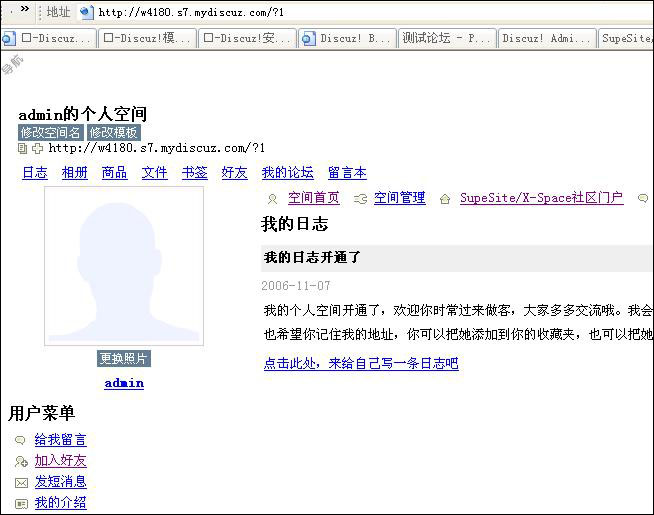Screen dimensions: 654x515
Task: Click the 修改模板 button
Action: (x=113, y=133)
